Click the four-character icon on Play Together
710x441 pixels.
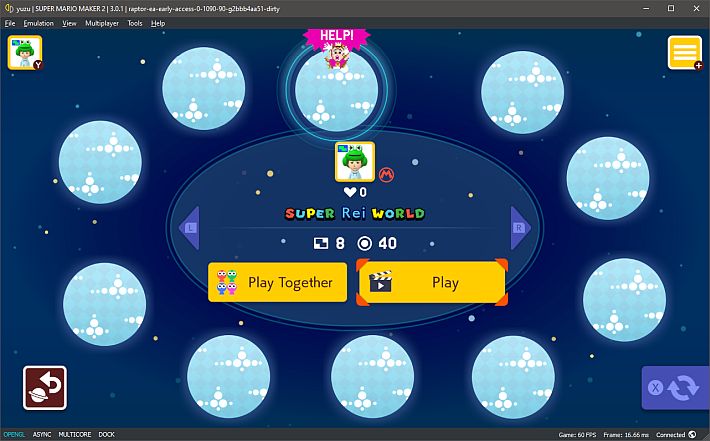[227, 282]
